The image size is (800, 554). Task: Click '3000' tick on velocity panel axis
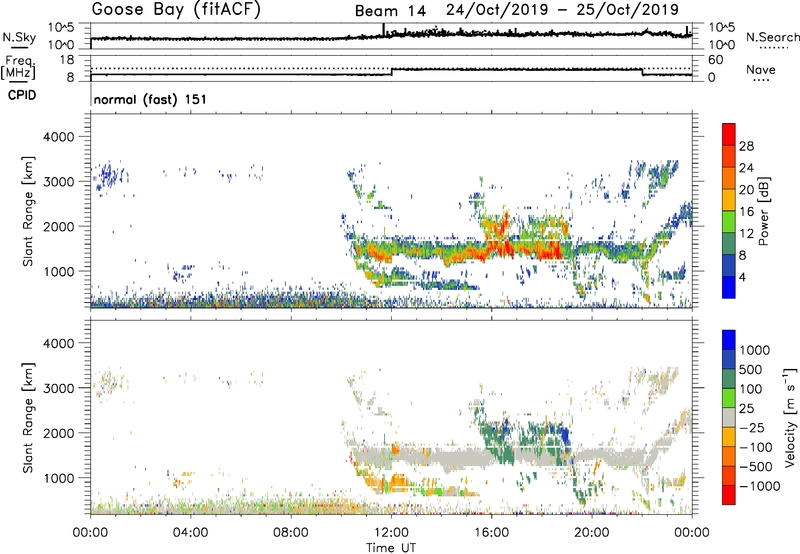[58, 388]
